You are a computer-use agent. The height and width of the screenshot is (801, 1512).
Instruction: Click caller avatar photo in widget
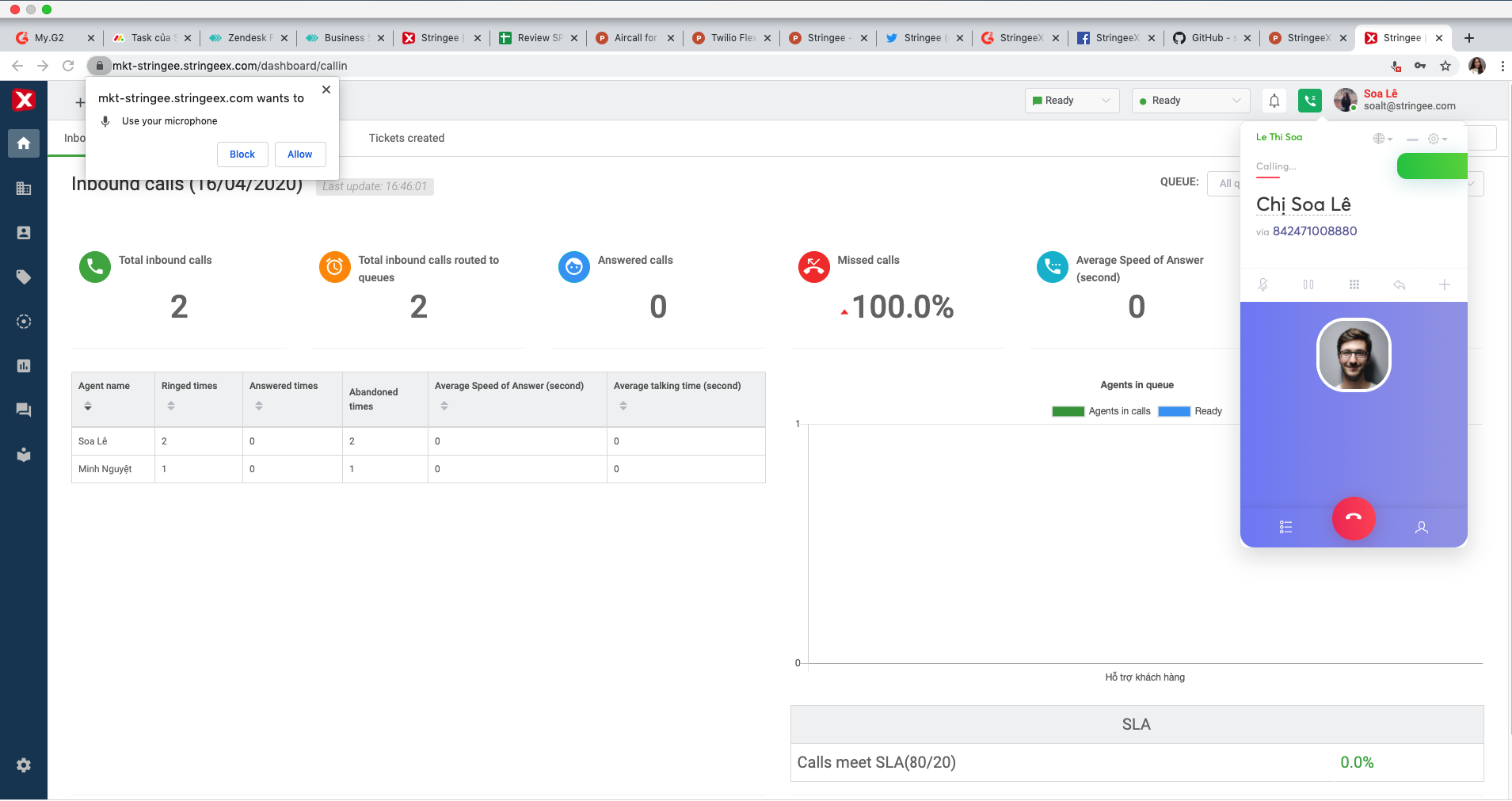[x=1354, y=355]
